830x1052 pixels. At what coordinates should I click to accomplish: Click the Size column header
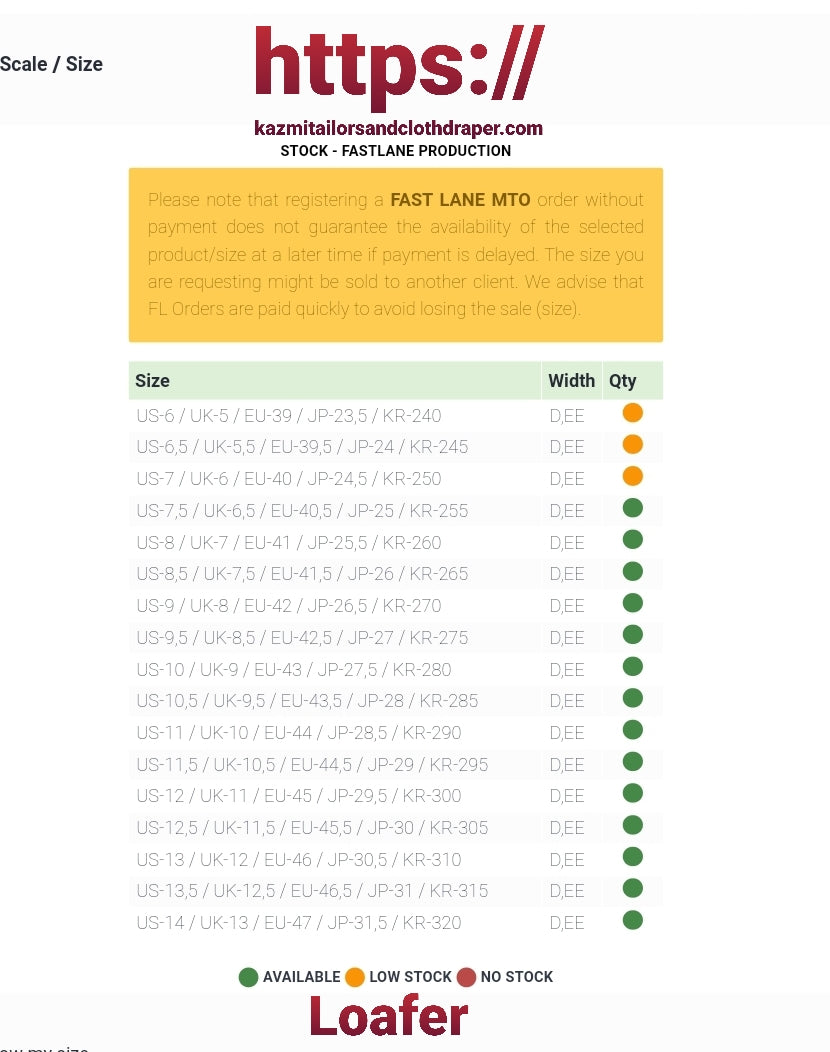point(153,381)
